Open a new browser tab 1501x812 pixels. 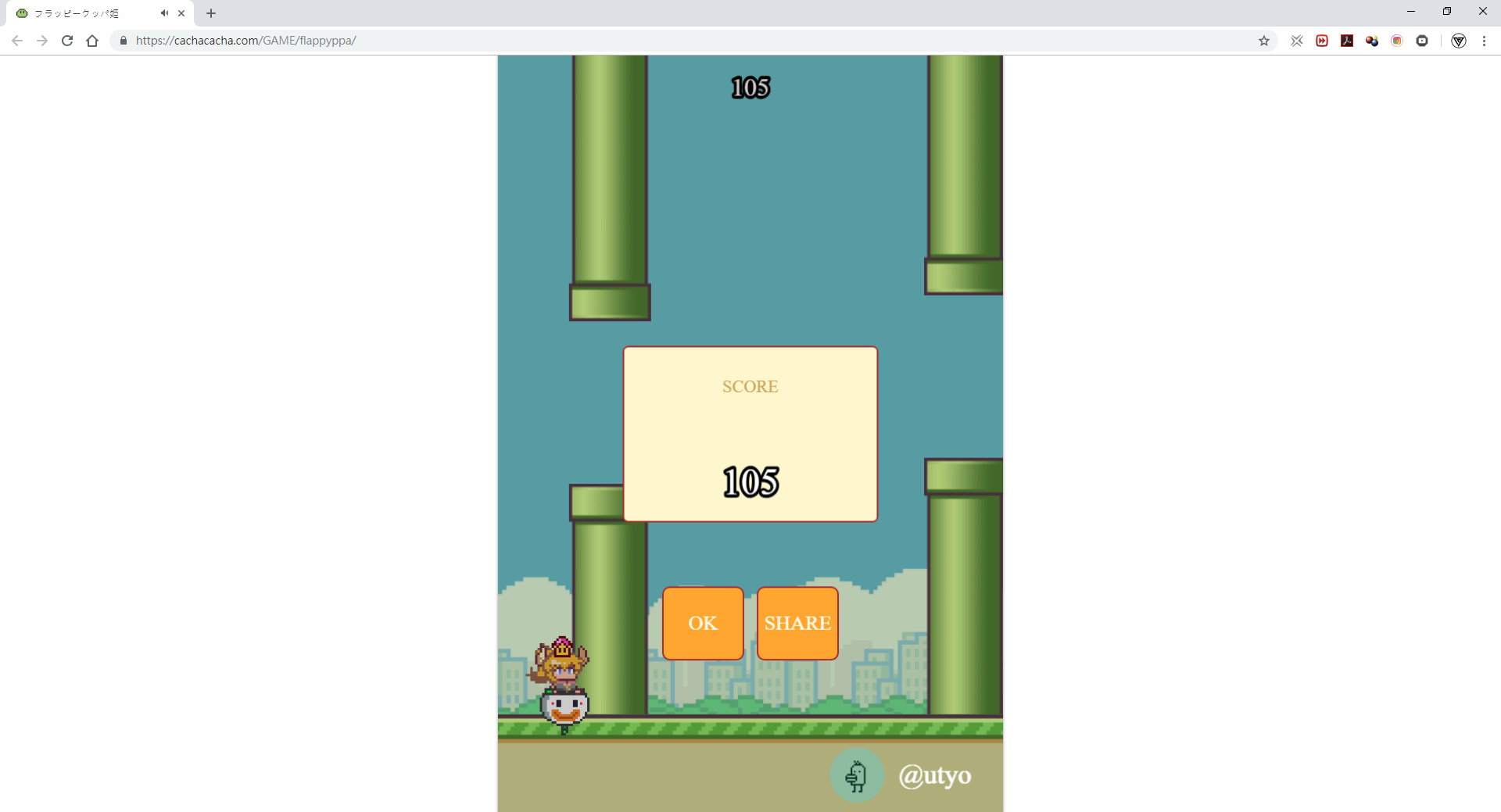[211, 13]
